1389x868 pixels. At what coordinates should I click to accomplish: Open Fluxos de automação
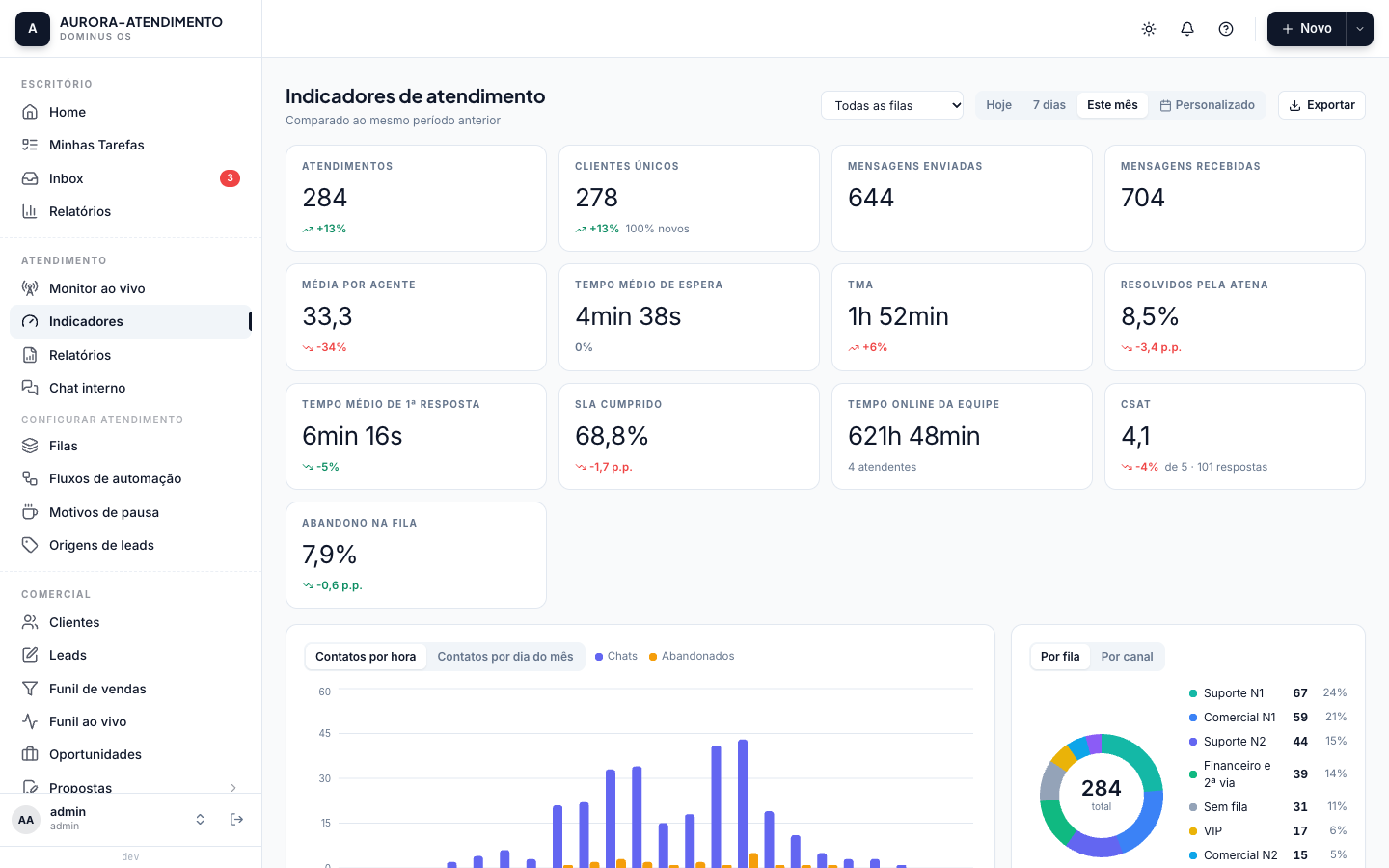(130, 478)
